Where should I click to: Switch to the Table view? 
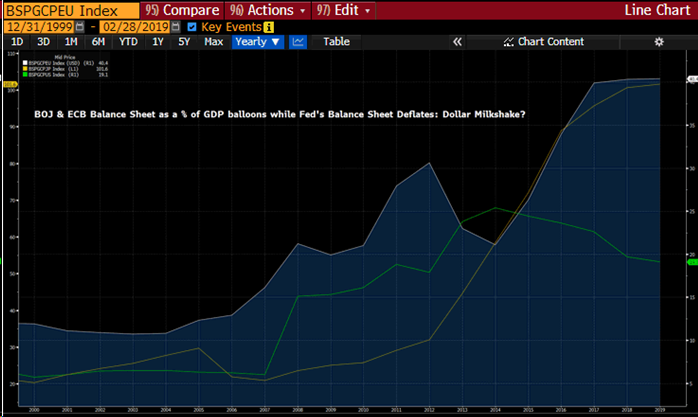(336, 42)
